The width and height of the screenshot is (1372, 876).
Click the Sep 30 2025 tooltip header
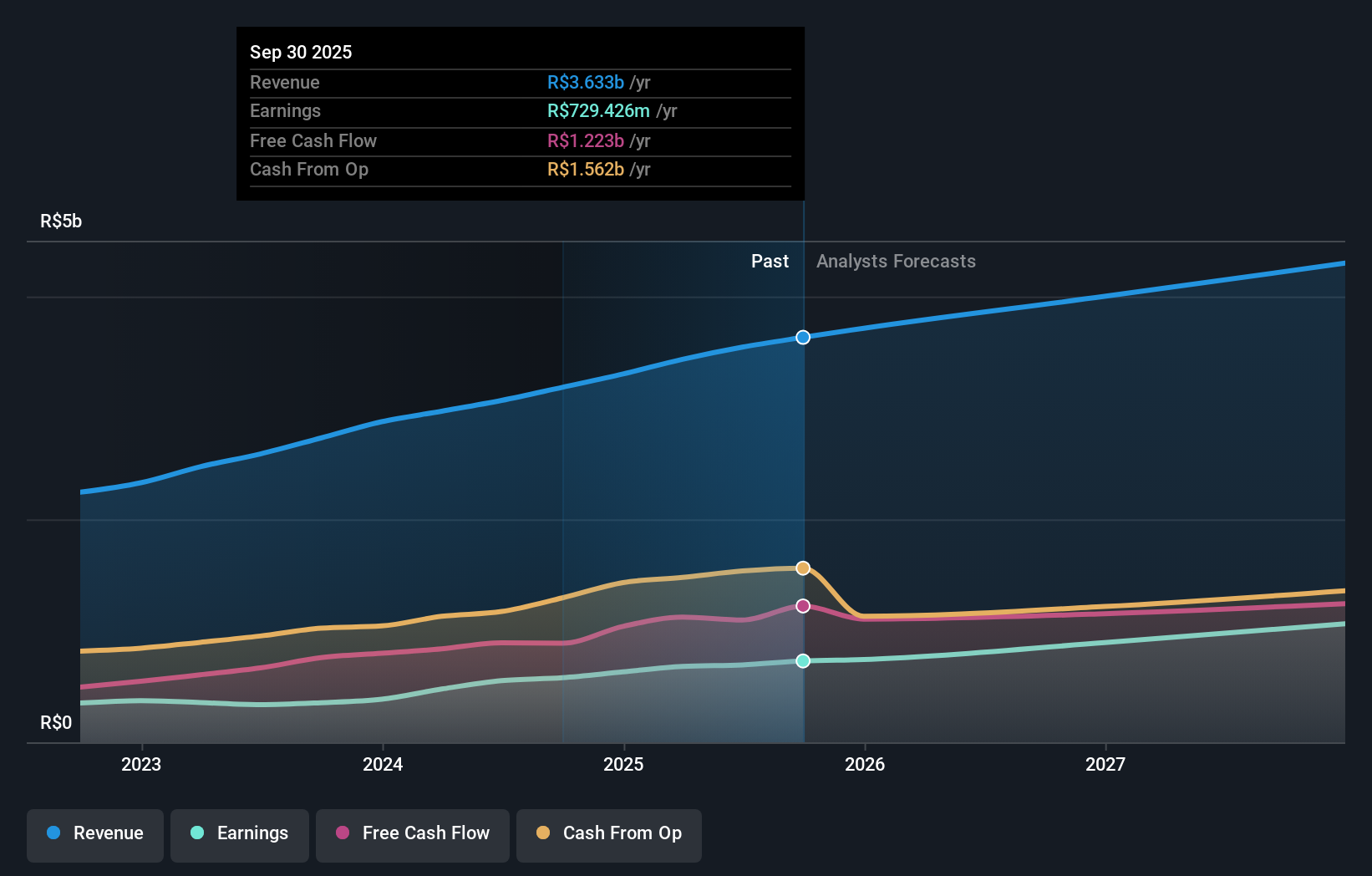click(301, 51)
